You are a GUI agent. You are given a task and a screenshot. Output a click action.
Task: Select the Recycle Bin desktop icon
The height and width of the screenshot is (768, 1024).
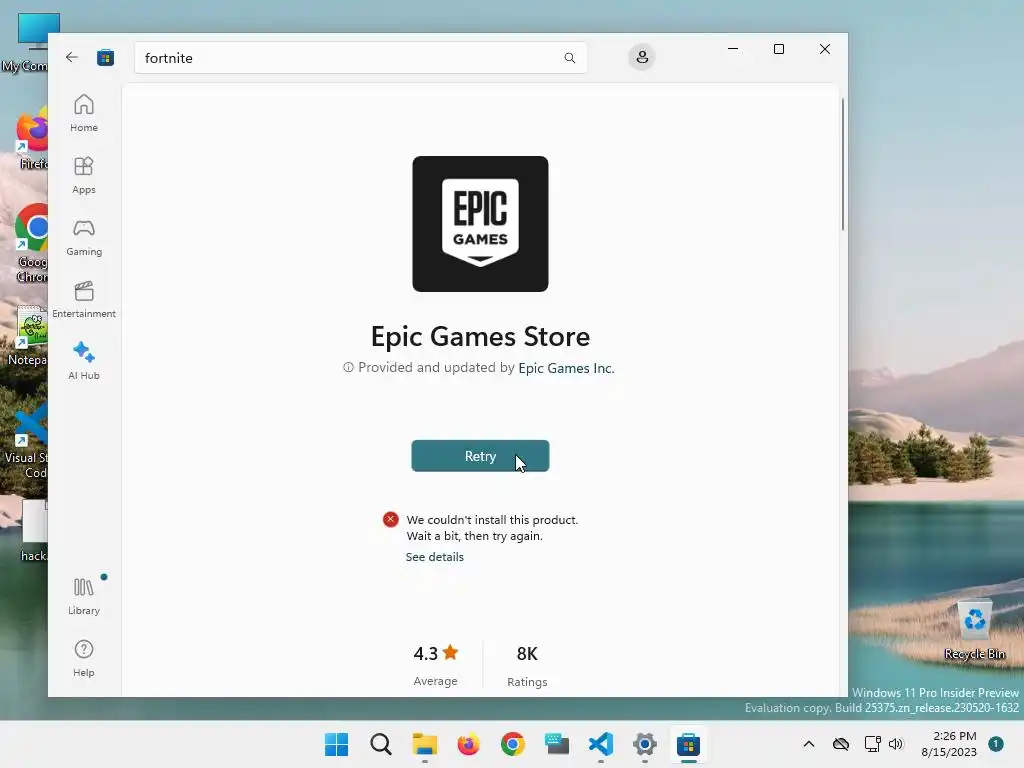(x=974, y=630)
